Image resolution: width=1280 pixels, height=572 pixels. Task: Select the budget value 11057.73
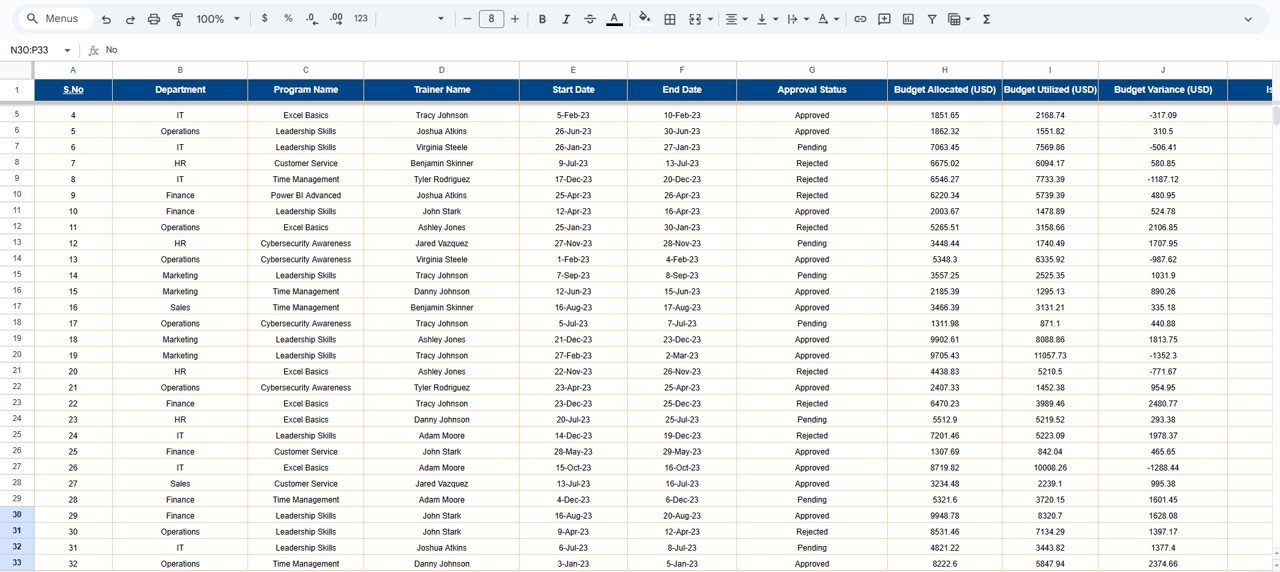pyautogui.click(x=1050, y=355)
